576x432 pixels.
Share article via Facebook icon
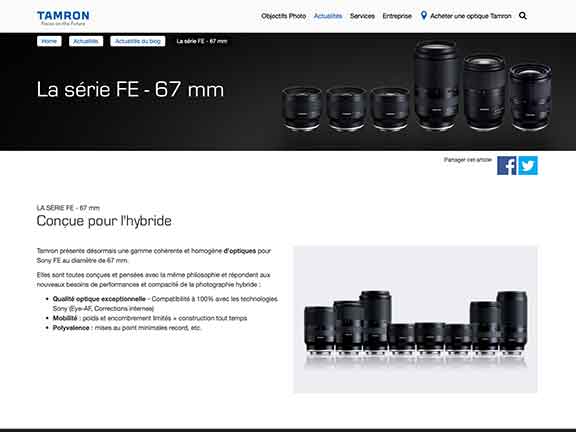tap(507, 166)
